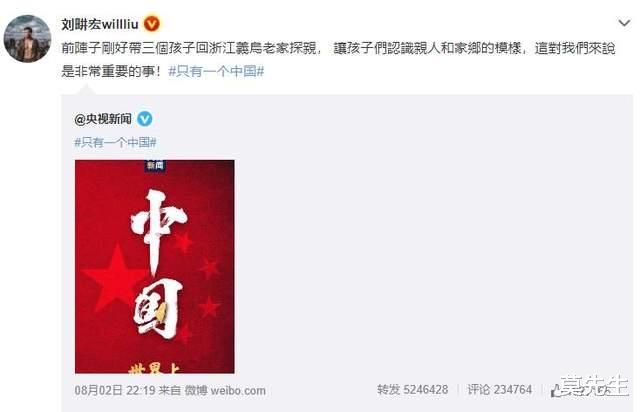Open hashtag #只有一个中国# in 刘畊宏's post

216,71
